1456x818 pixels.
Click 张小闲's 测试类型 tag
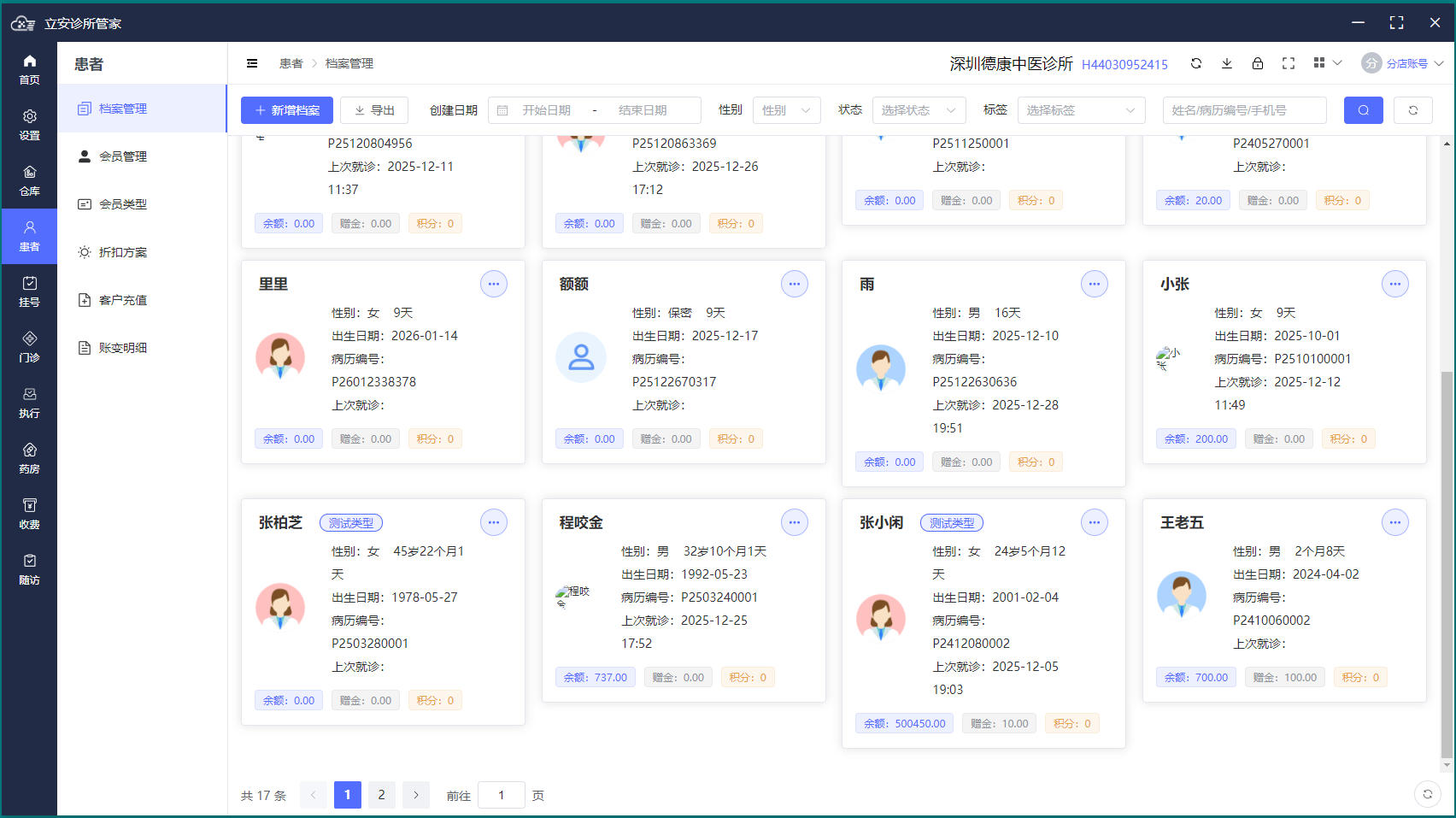(x=952, y=523)
